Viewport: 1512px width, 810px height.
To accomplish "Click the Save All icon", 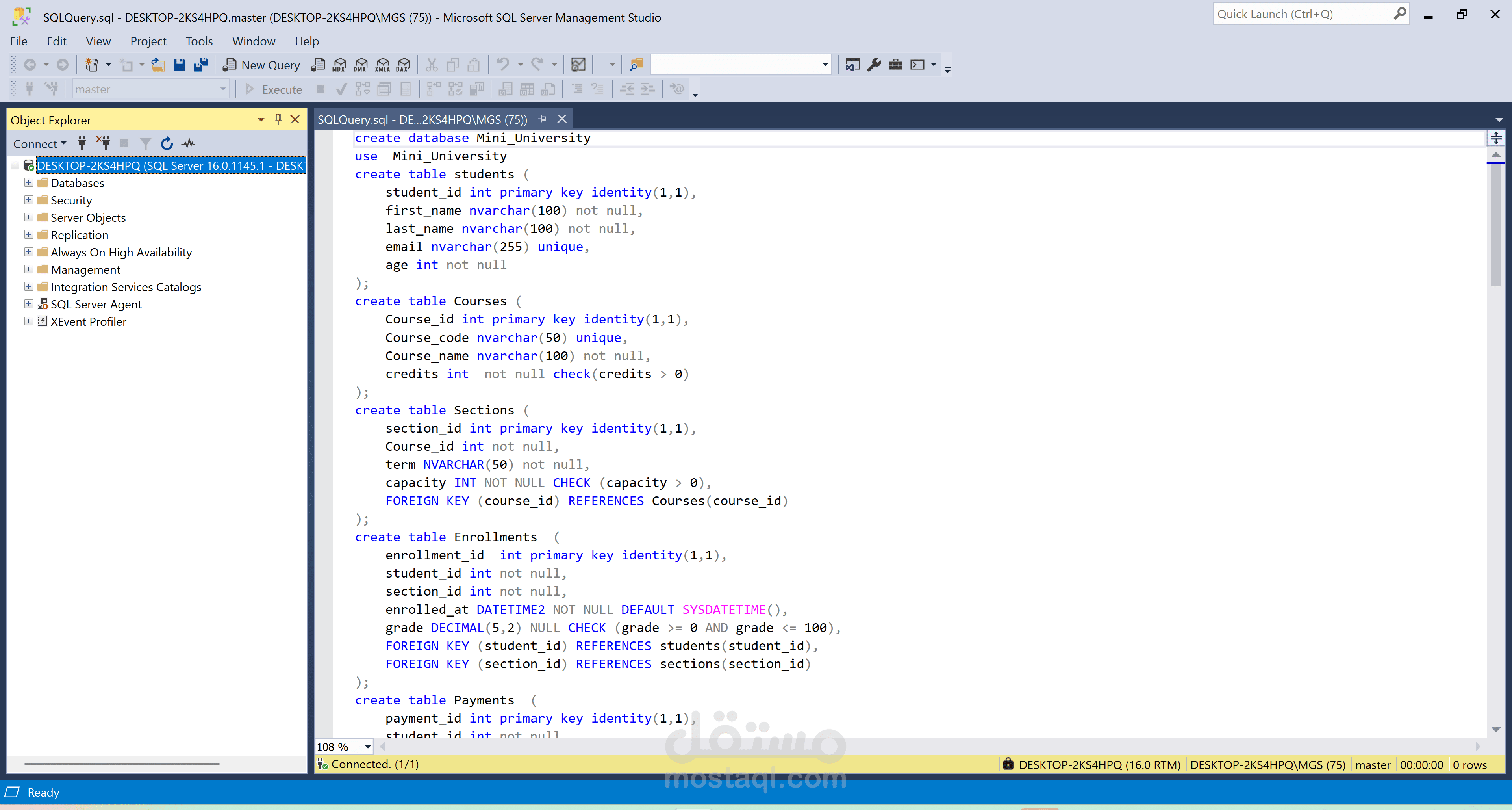I will [201, 65].
